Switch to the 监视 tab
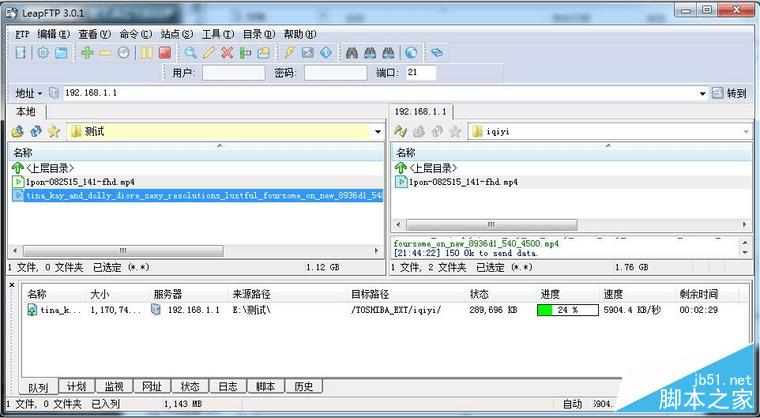 pyautogui.click(x=114, y=386)
